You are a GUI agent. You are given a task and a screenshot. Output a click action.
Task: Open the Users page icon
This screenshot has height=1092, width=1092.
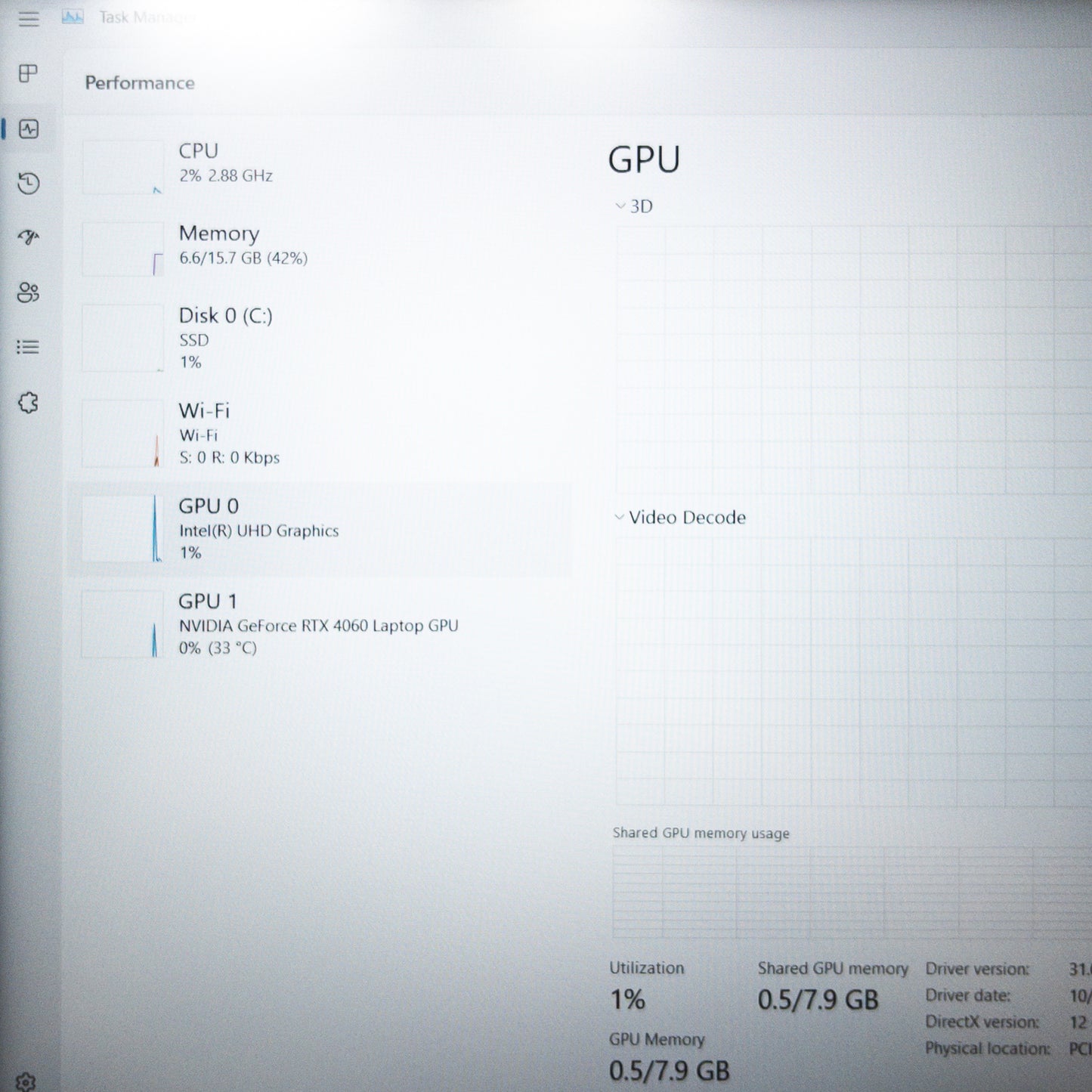coord(29,292)
